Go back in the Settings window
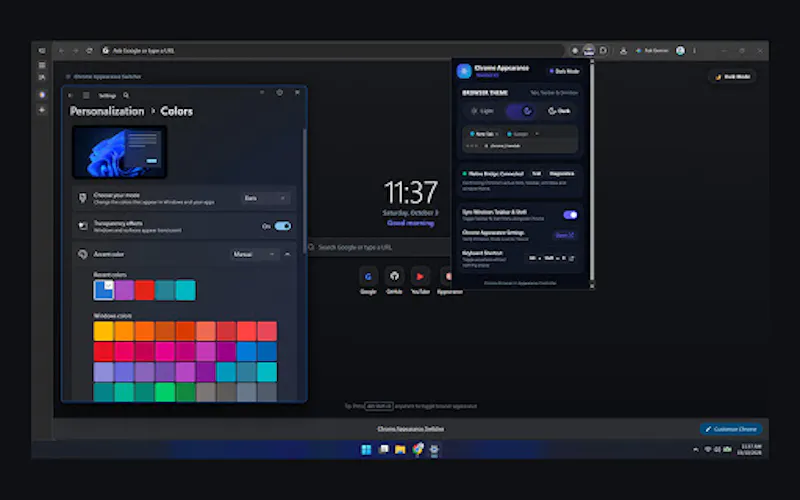The image size is (800, 500). tap(71, 95)
